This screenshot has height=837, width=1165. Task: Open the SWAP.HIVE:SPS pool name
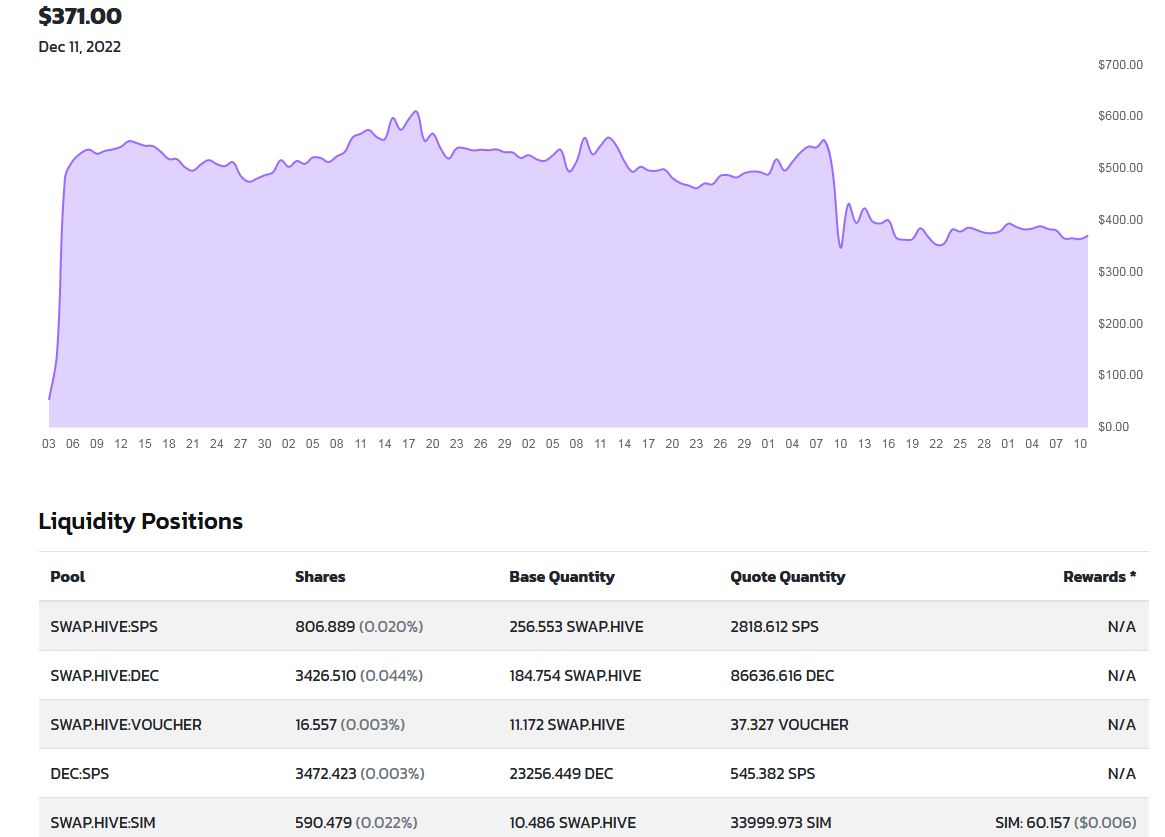[x=104, y=627]
